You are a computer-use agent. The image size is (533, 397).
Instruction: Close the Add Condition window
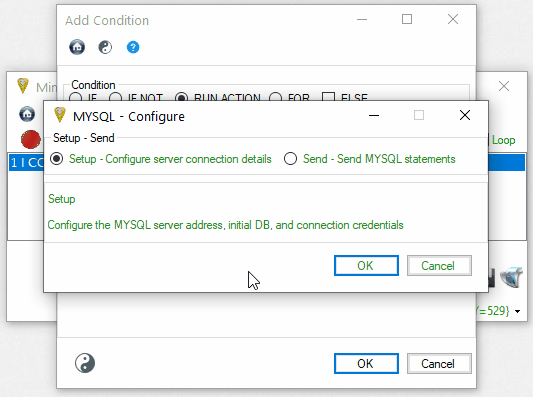tap(453, 19)
